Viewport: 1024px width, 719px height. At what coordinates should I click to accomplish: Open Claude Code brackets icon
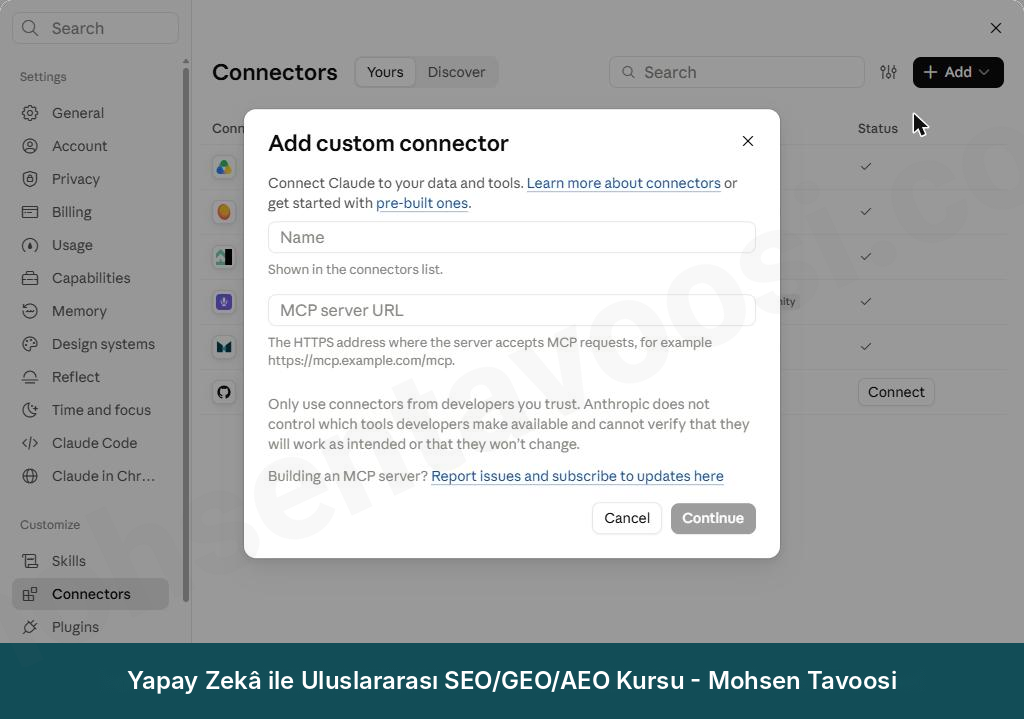[x=30, y=443]
